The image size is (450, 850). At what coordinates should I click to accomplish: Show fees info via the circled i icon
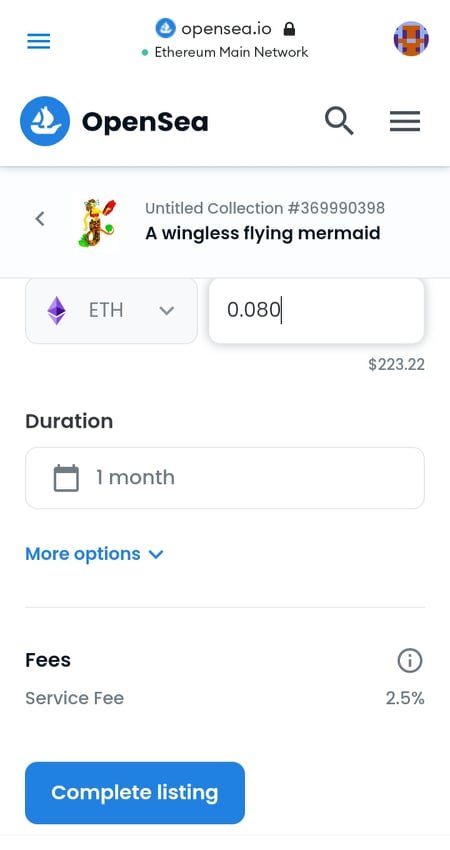click(x=410, y=660)
